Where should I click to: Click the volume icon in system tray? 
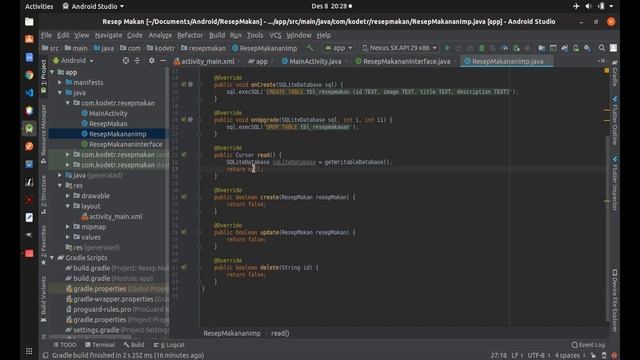(588, 6)
